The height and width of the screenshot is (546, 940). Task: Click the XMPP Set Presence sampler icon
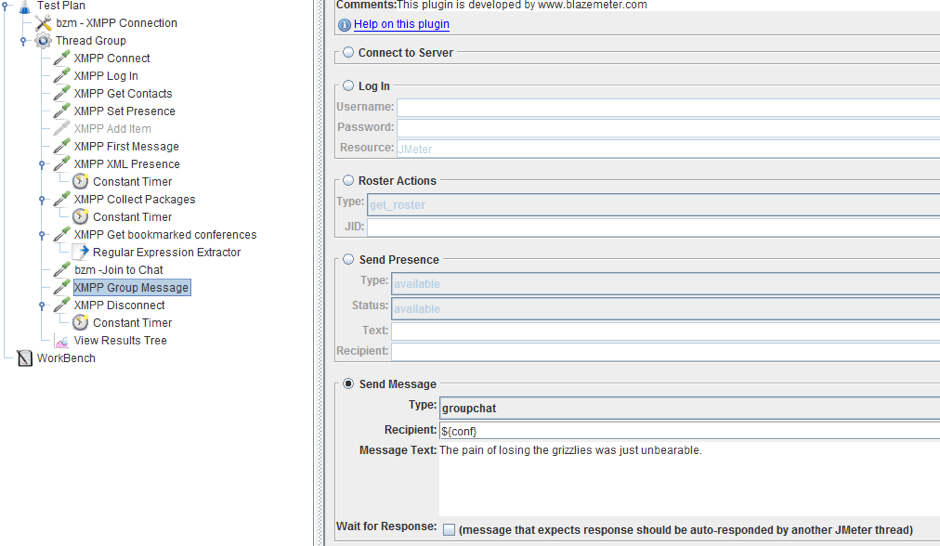click(x=62, y=111)
